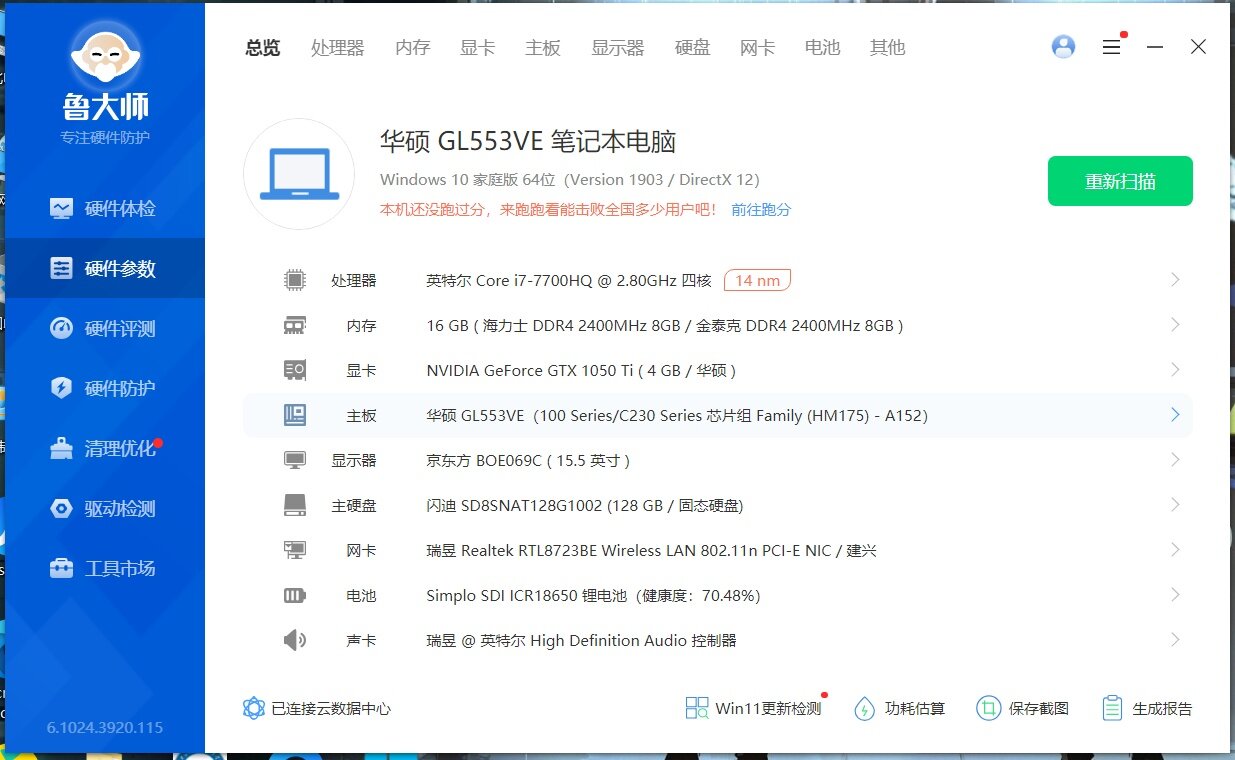Minimize the 鲁大师 window
Image resolution: width=1235 pixels, height=760 pixels.
[x=1155, y=47]
